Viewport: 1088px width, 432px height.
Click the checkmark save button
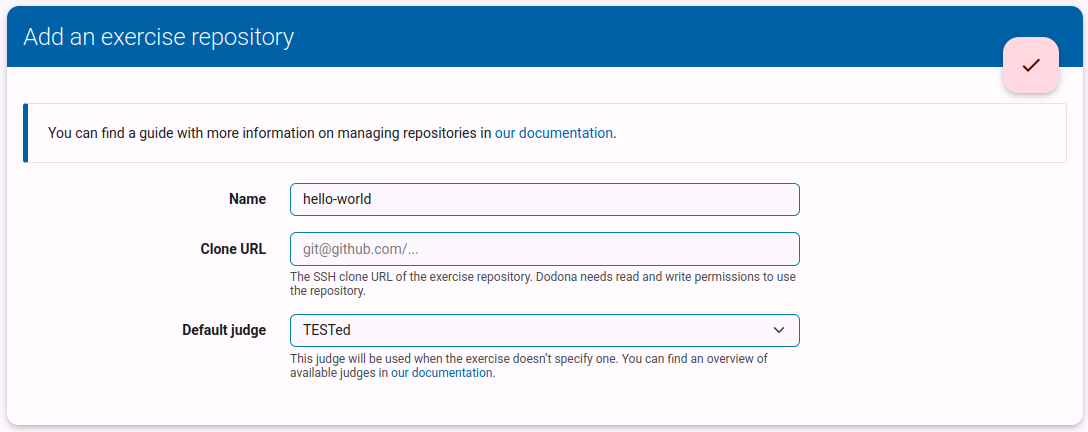[x=1030, y=65]
